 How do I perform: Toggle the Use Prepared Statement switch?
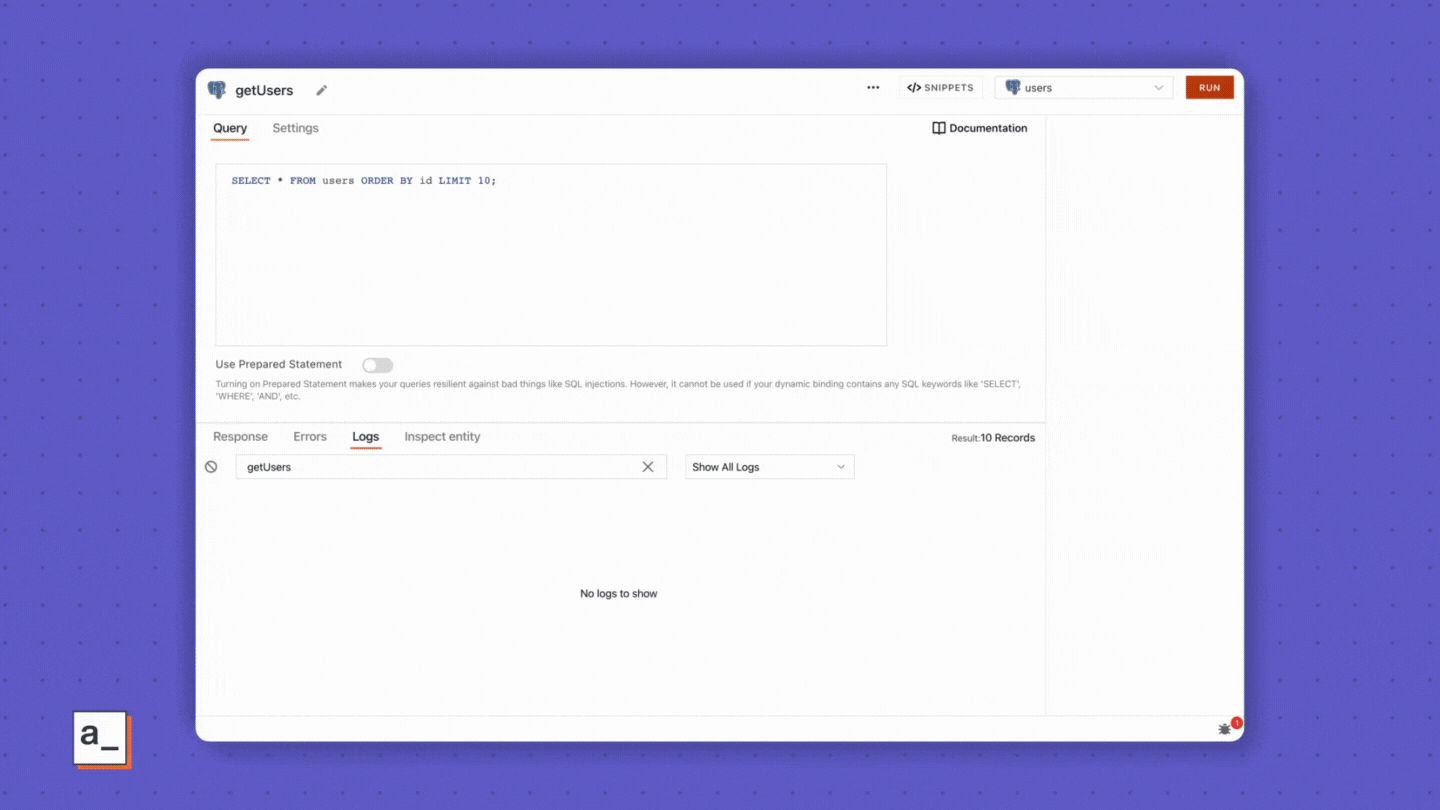click(x=377, y=365)
